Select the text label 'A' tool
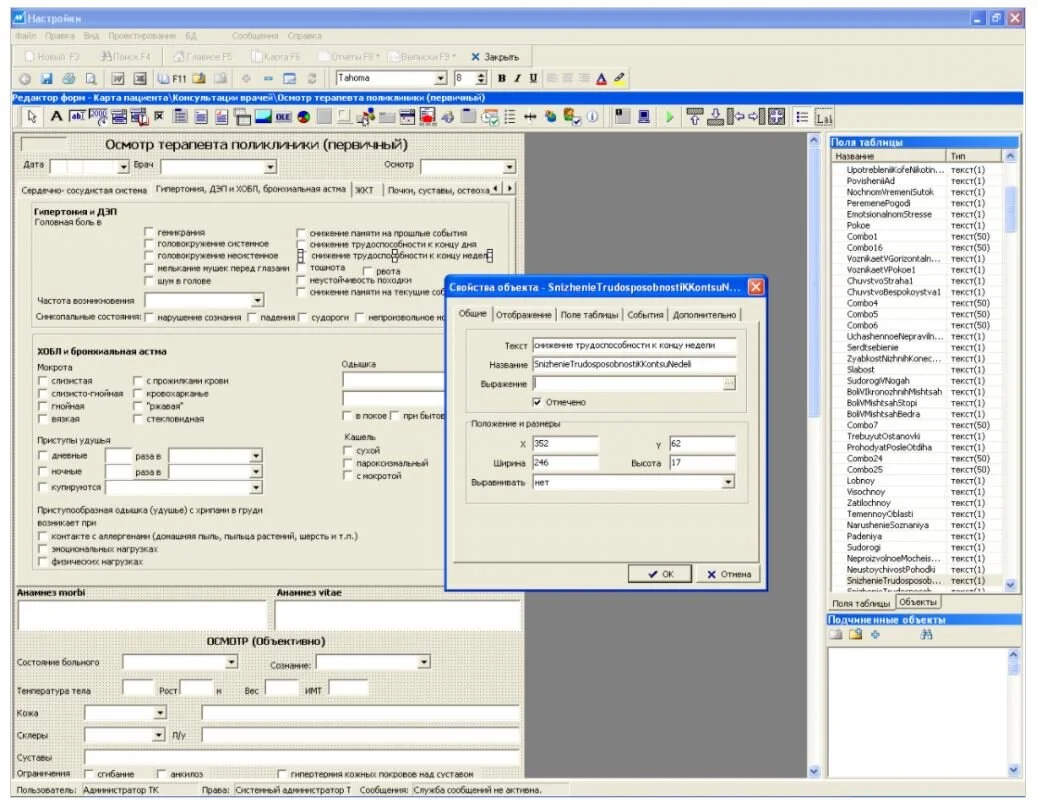Image resolution: width=1038 pixels, height=806 pixels. pos(57,117)
